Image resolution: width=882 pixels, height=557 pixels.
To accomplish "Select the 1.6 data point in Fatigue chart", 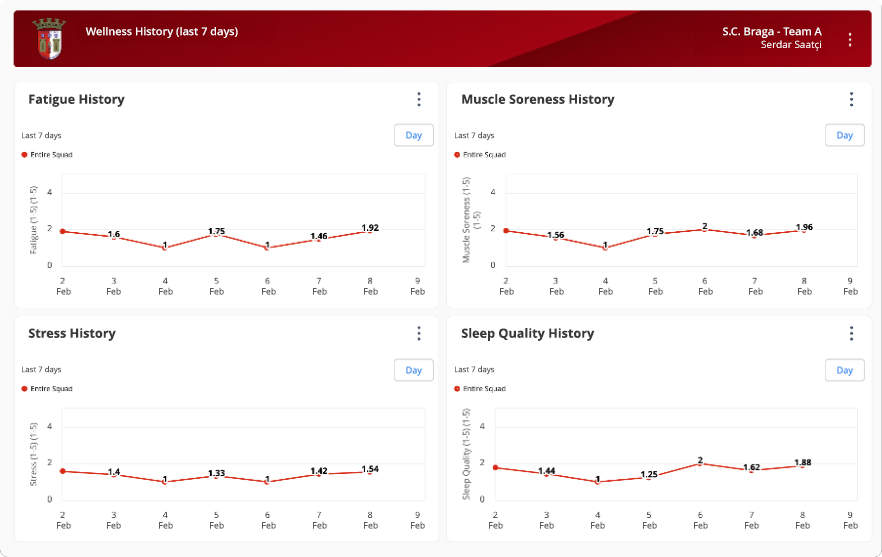I will [114, 238].
